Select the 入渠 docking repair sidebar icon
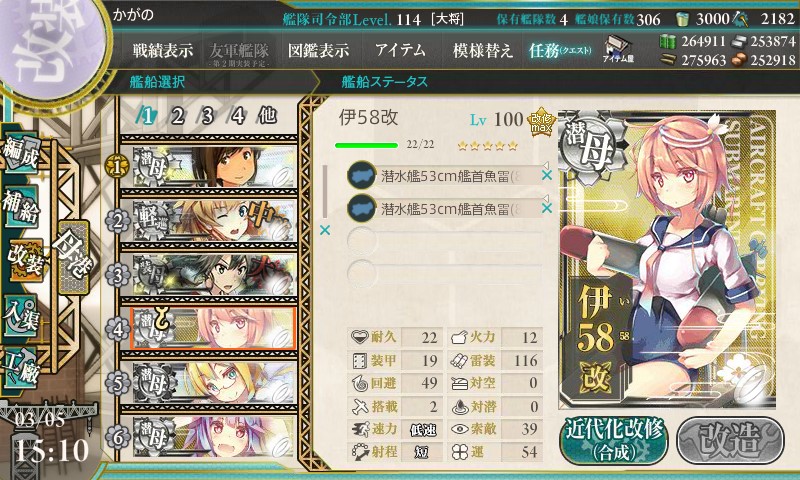800x480 pixels. click(21, 315)
